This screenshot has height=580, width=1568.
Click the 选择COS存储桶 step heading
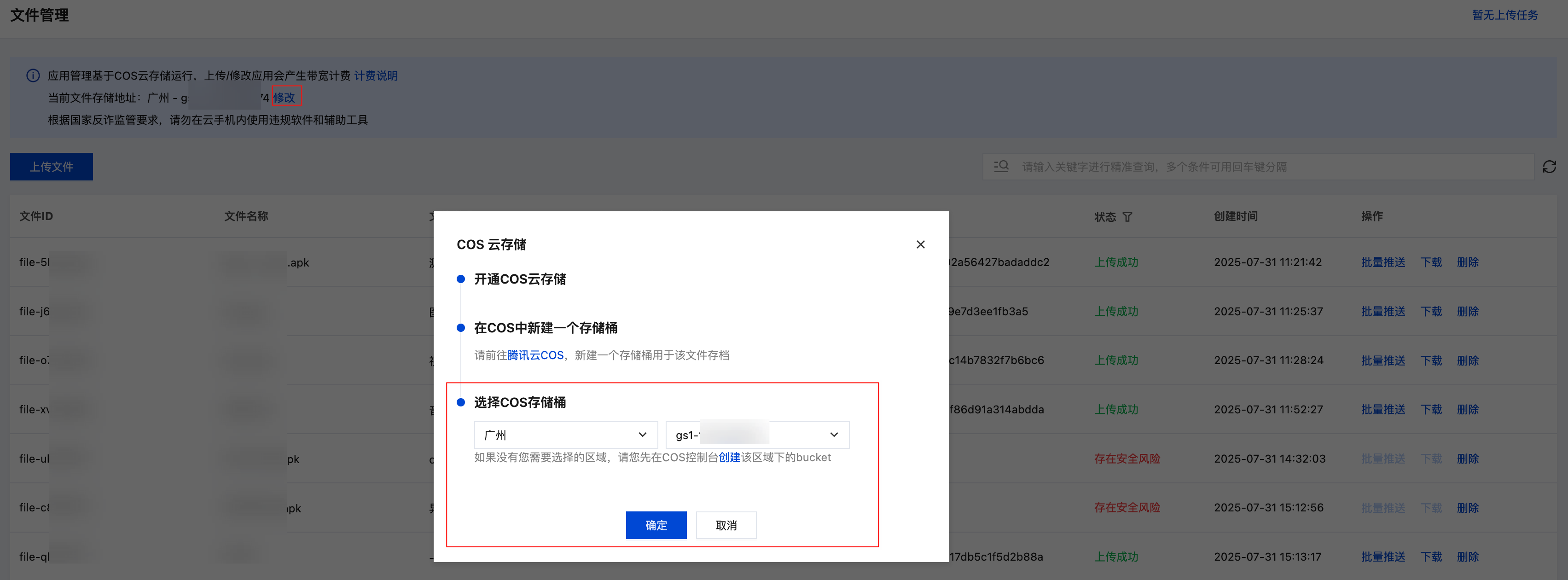point(520,402)
